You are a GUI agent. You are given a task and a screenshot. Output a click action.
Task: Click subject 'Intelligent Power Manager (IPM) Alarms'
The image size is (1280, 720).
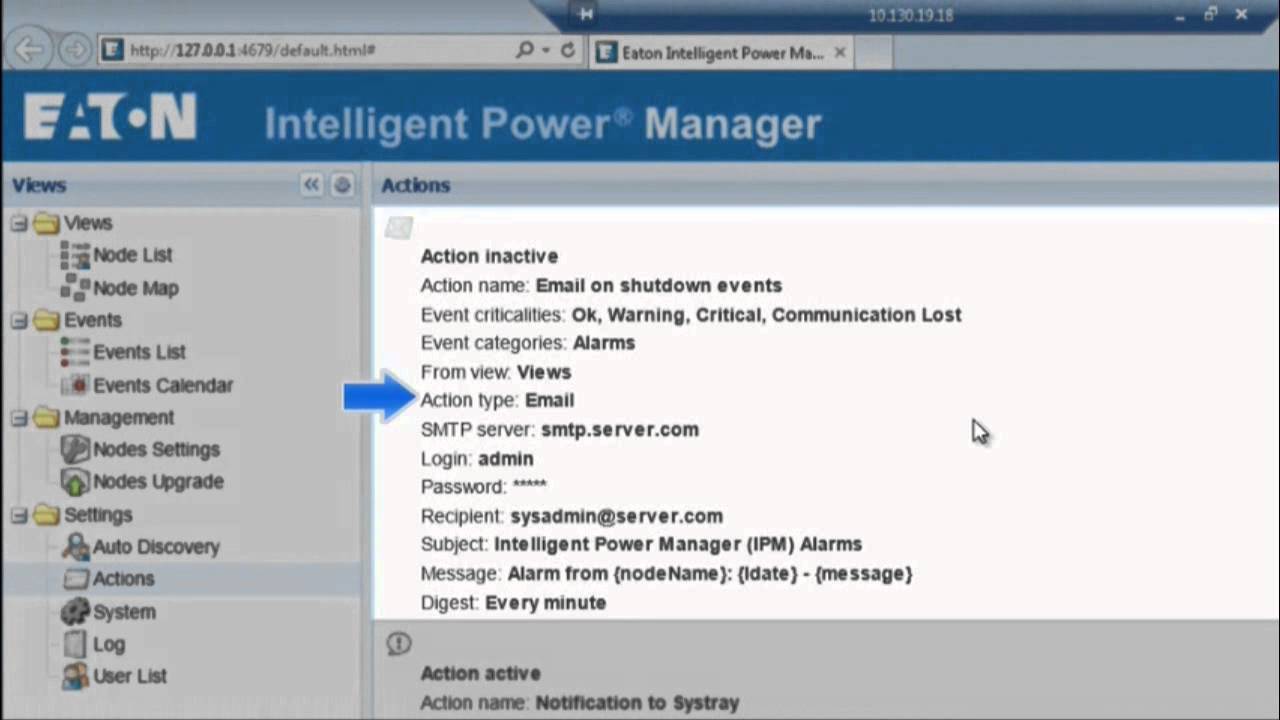click(678, 545)
